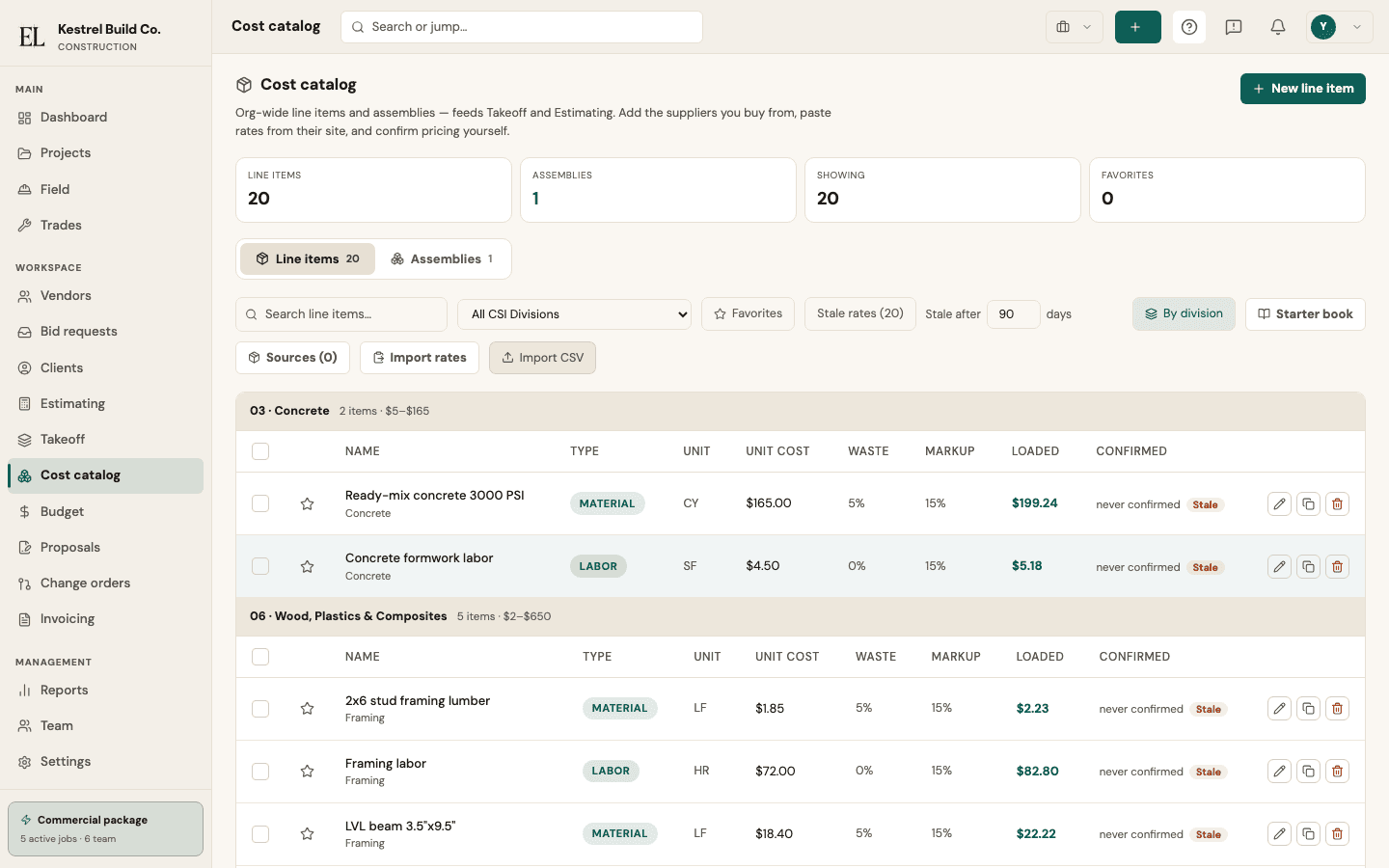Check the Framing labor row
The image size is (1389, 868).
tap(260, 772)
